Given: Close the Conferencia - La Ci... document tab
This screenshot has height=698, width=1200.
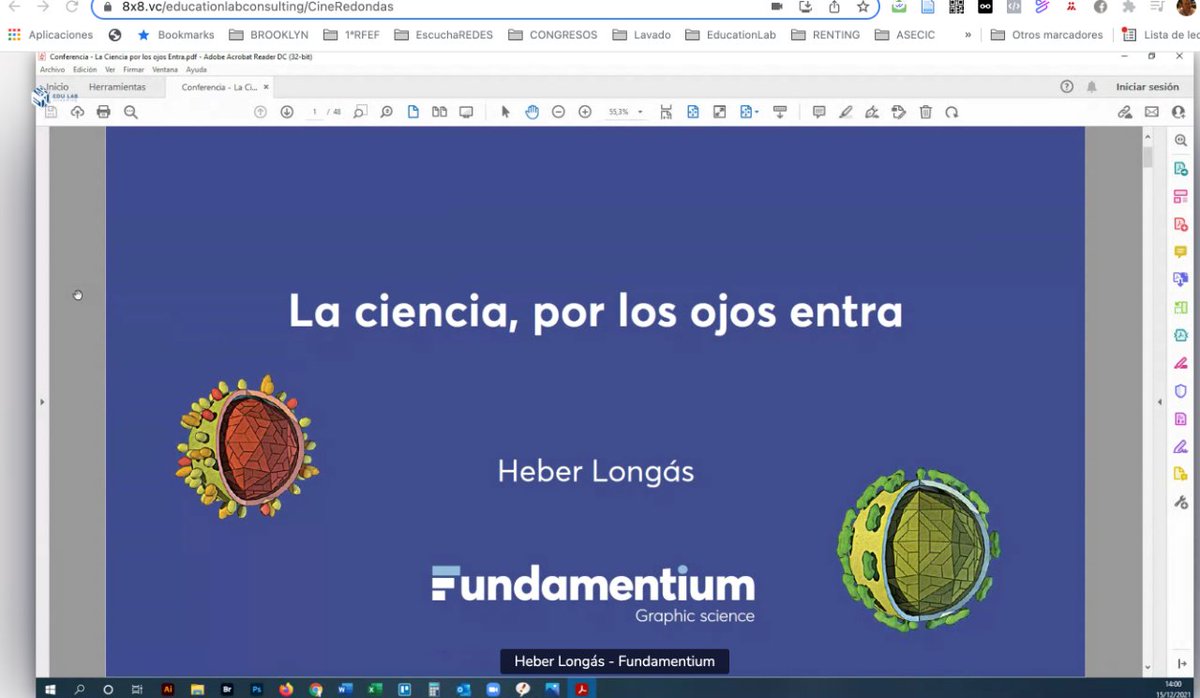Looking at the screenshot, I should coord(266,87).
